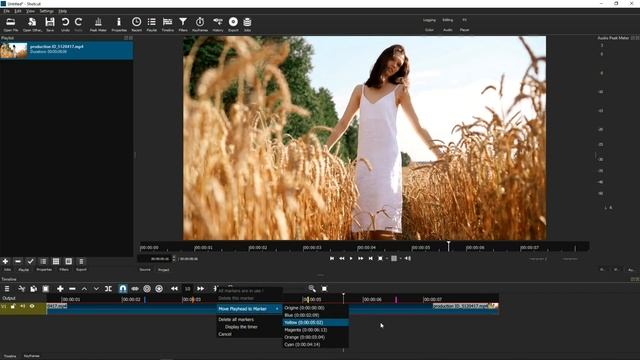Click the timeline Copy icon

(x=33, y=289)
